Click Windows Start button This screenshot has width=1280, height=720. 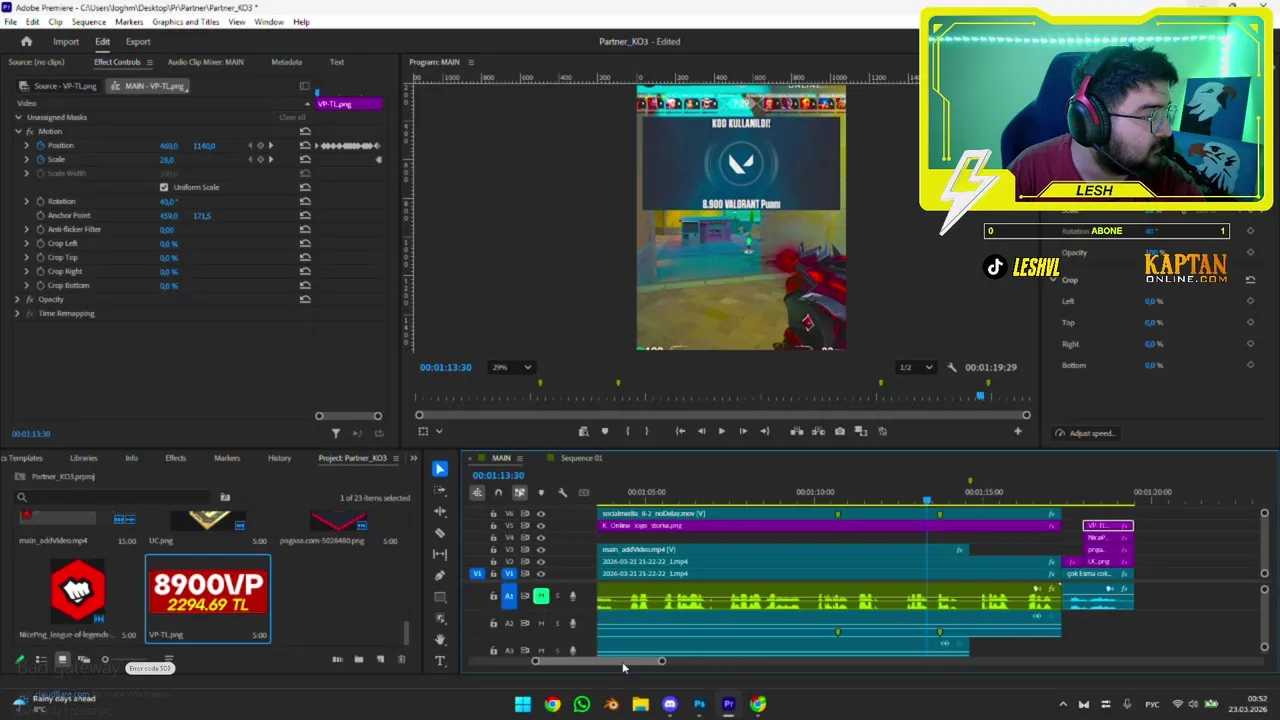523,704
